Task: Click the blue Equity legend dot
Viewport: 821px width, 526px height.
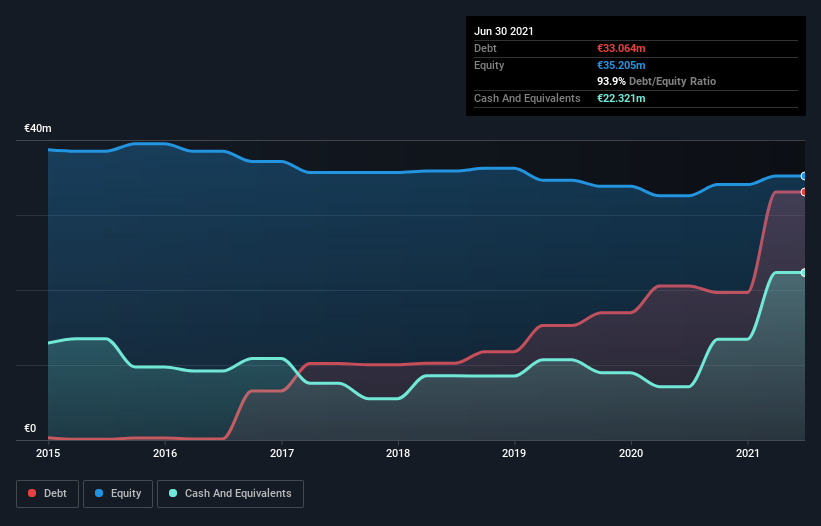Action: (99, 493)
